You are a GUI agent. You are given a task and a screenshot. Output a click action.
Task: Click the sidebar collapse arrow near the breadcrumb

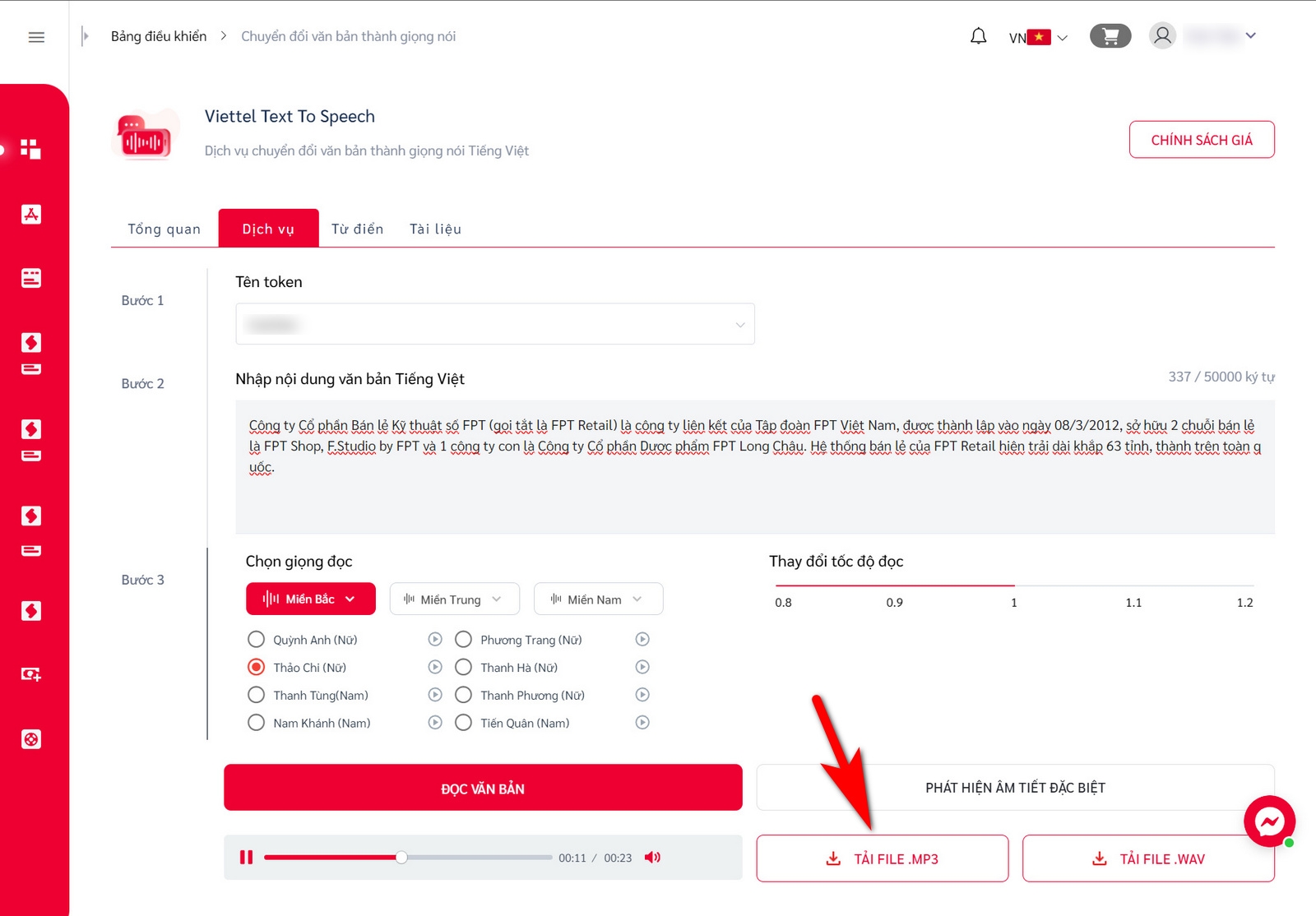coord(85,36)
